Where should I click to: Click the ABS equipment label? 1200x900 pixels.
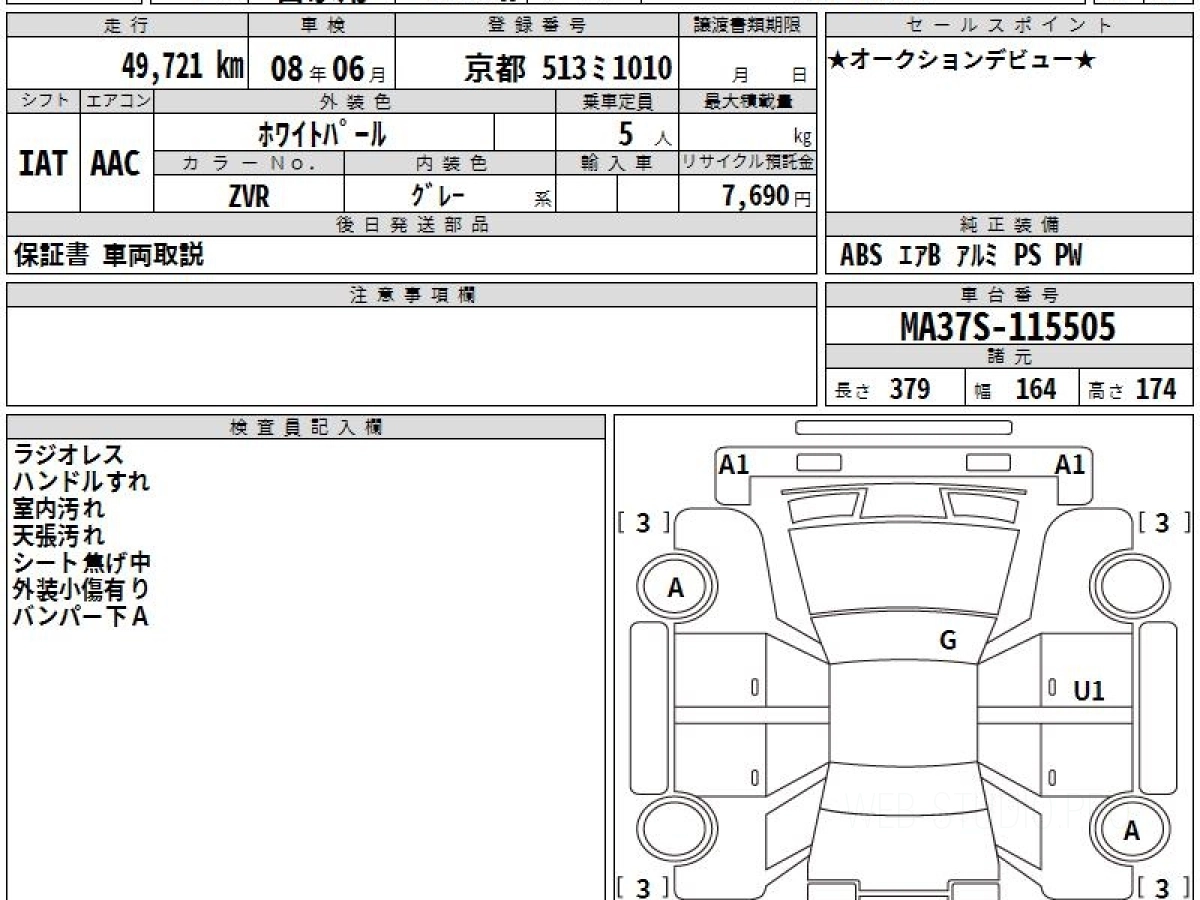pyautogui.click(x=861, y=256)
